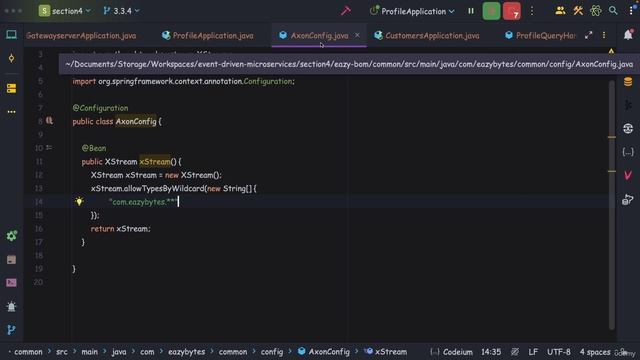This screenshot has width=640, height=360.
Task: Switch to CustomersApplication.java tab
Action: (x=427, y=36)
